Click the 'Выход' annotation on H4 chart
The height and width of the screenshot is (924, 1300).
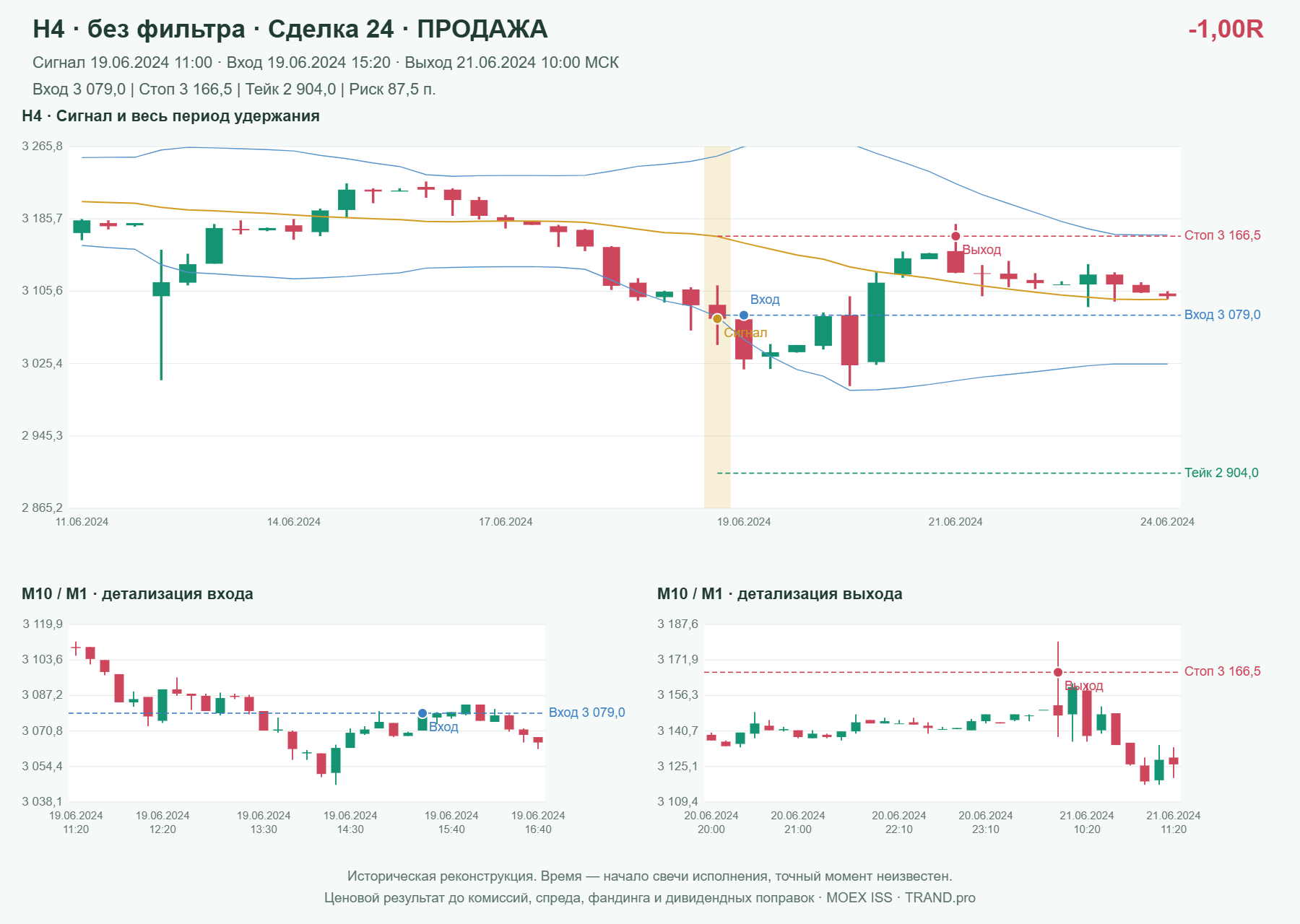[981, 250]
